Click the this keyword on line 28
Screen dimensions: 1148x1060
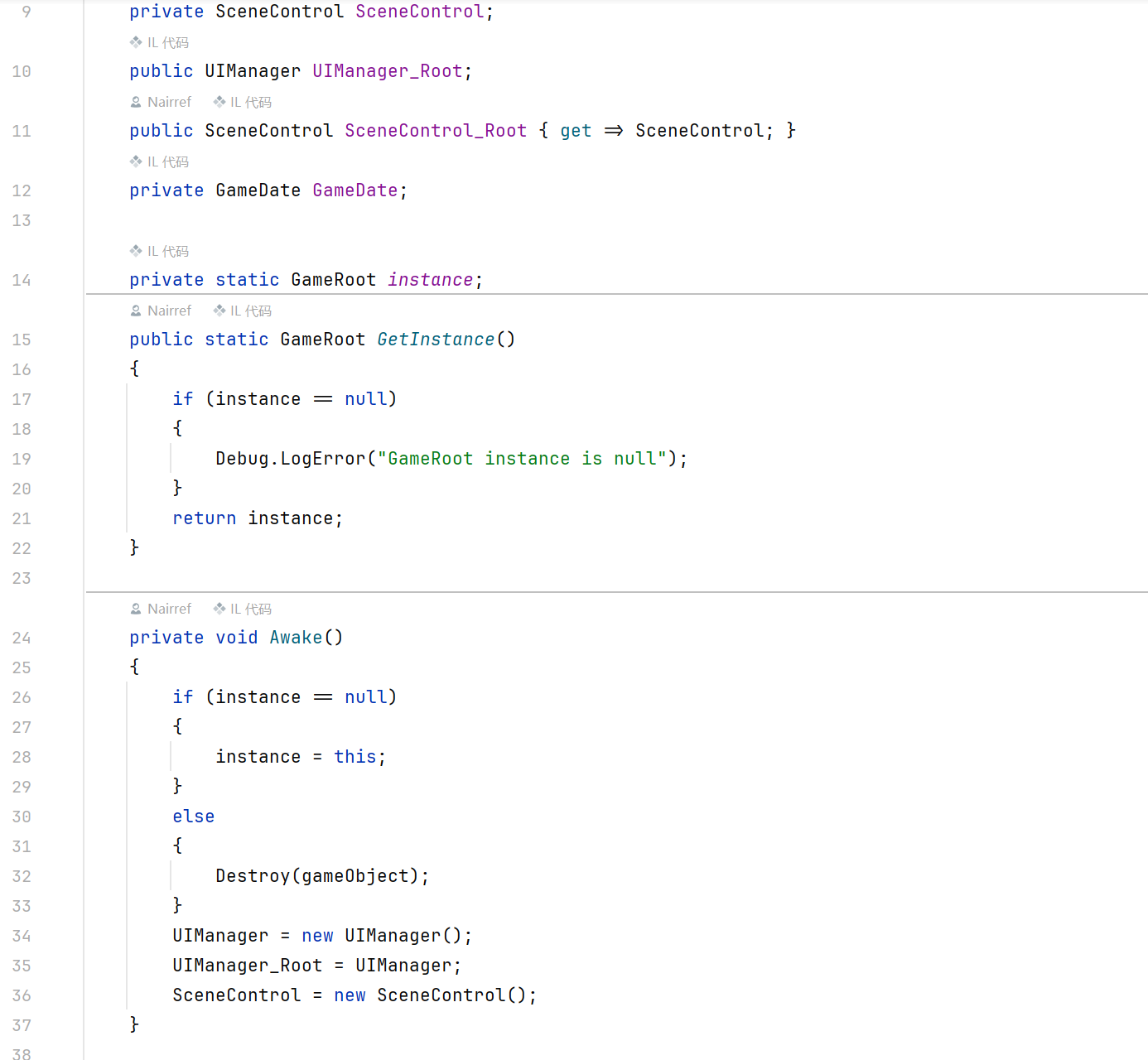pyautogui.click(x=355, y=757)
